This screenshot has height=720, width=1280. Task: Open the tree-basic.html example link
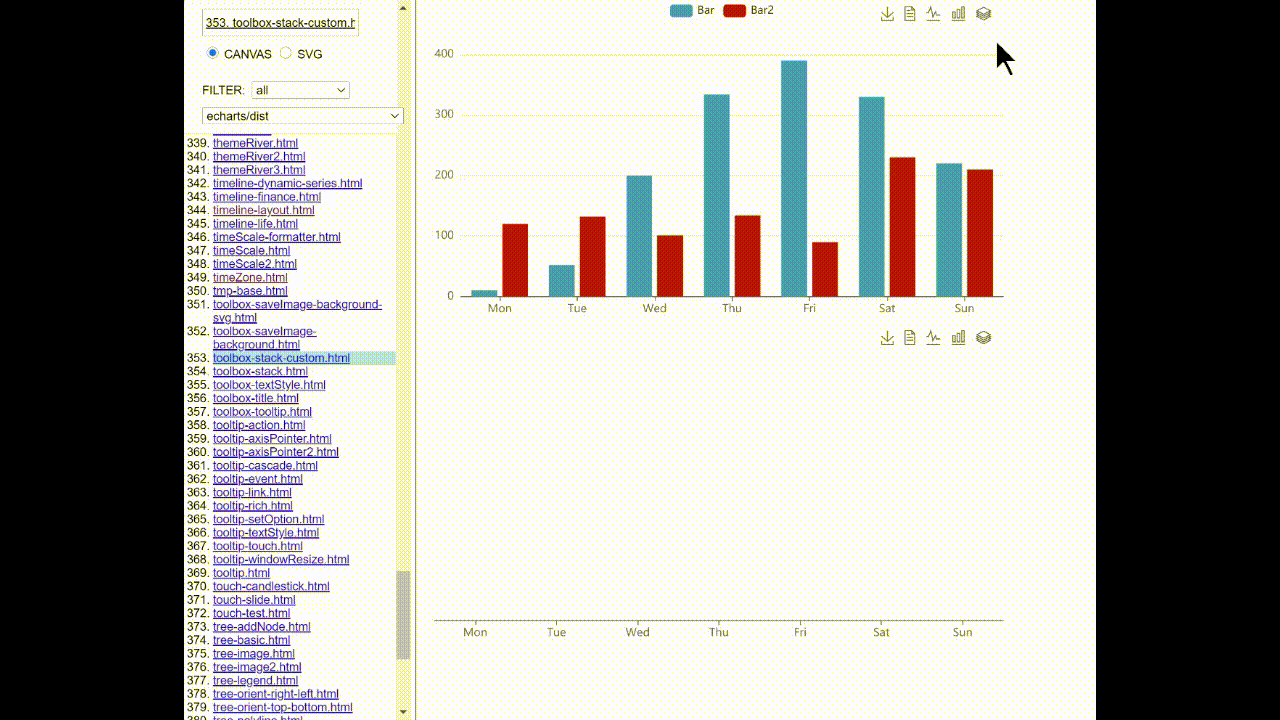point(252,640)
